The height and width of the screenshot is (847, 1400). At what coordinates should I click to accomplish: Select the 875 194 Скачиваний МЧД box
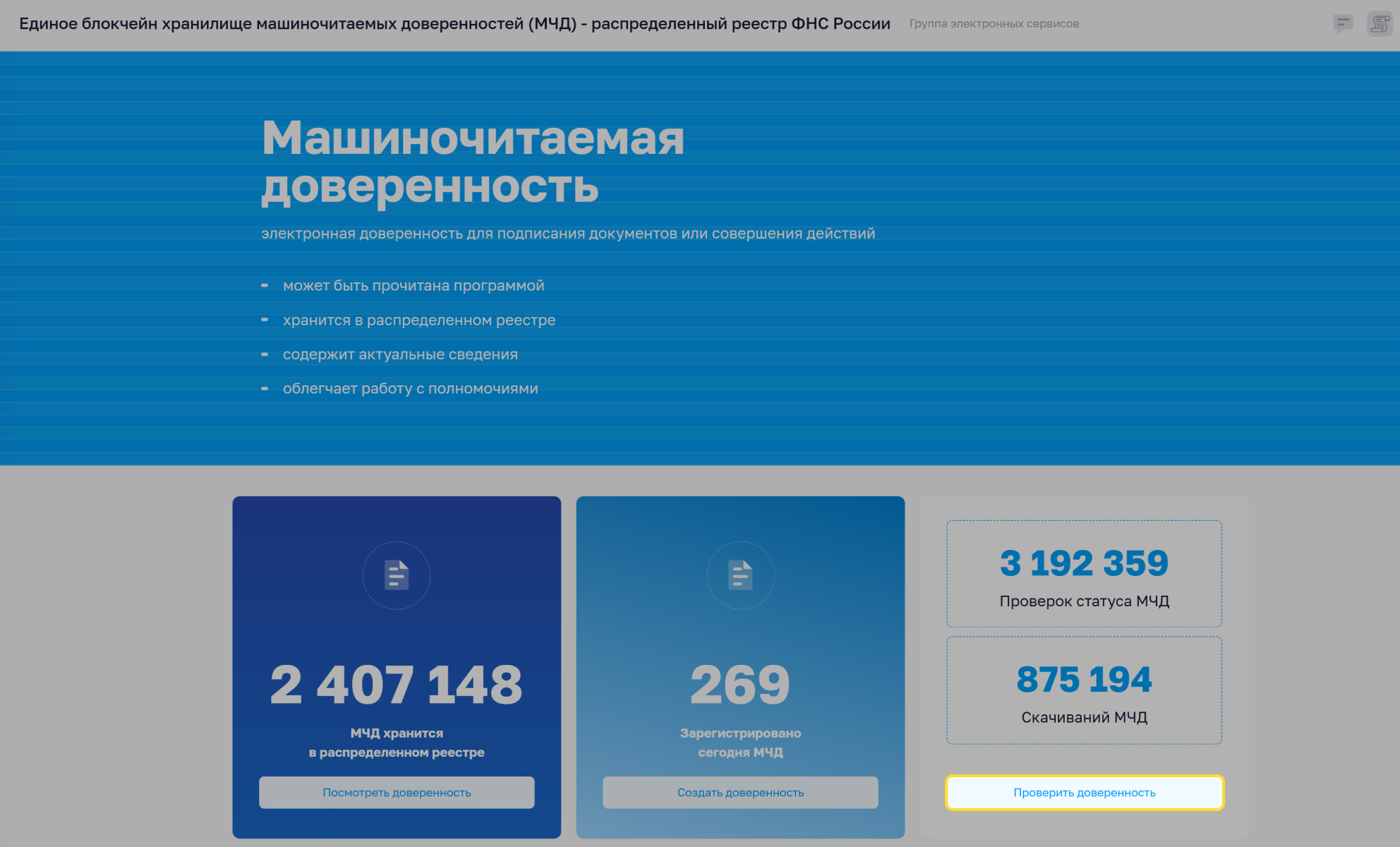(x=1084, y=690)
